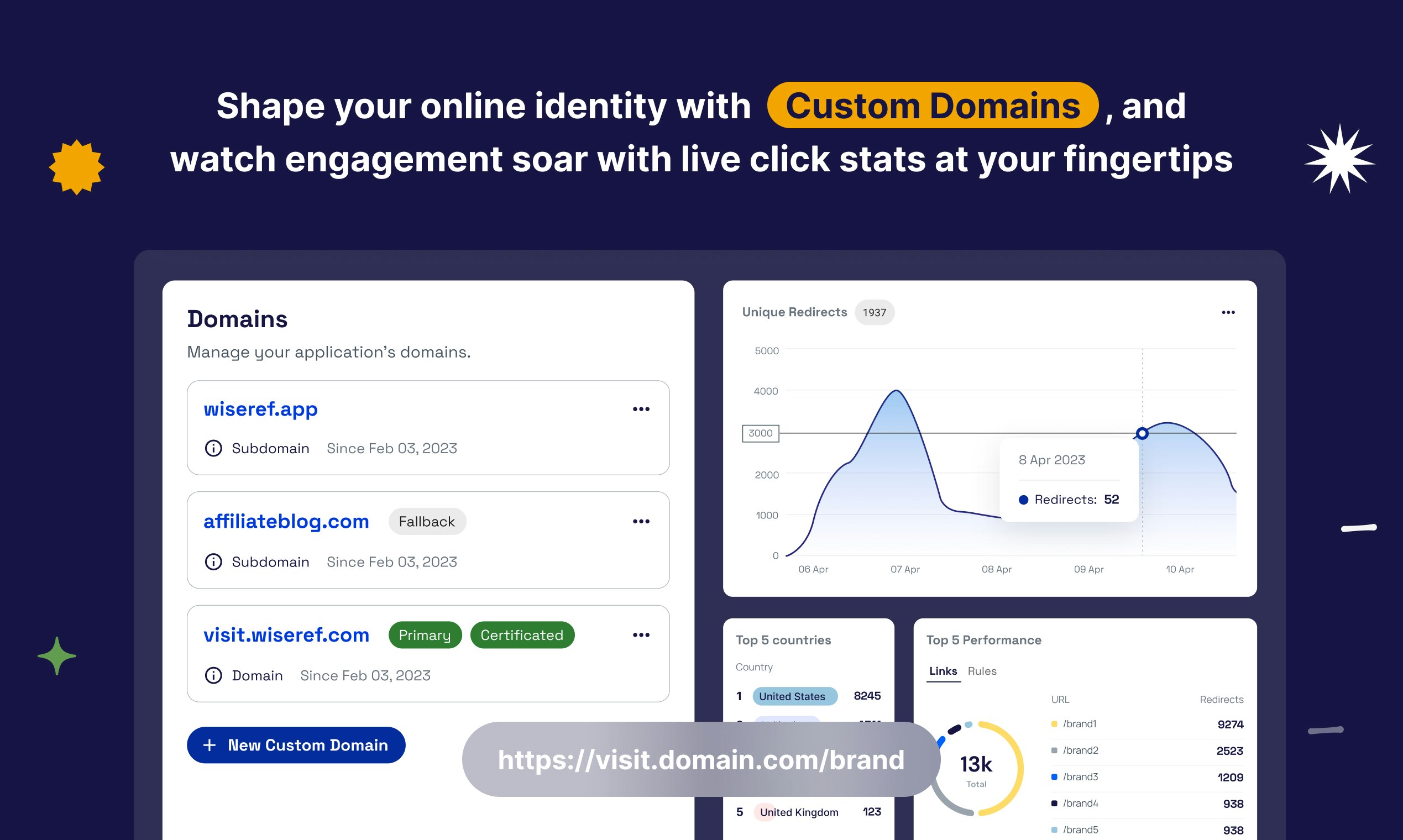Click the Fallback badge on affiliateblog.com
The width and height of the screenshot is (1403, 840).
[427, 521]
